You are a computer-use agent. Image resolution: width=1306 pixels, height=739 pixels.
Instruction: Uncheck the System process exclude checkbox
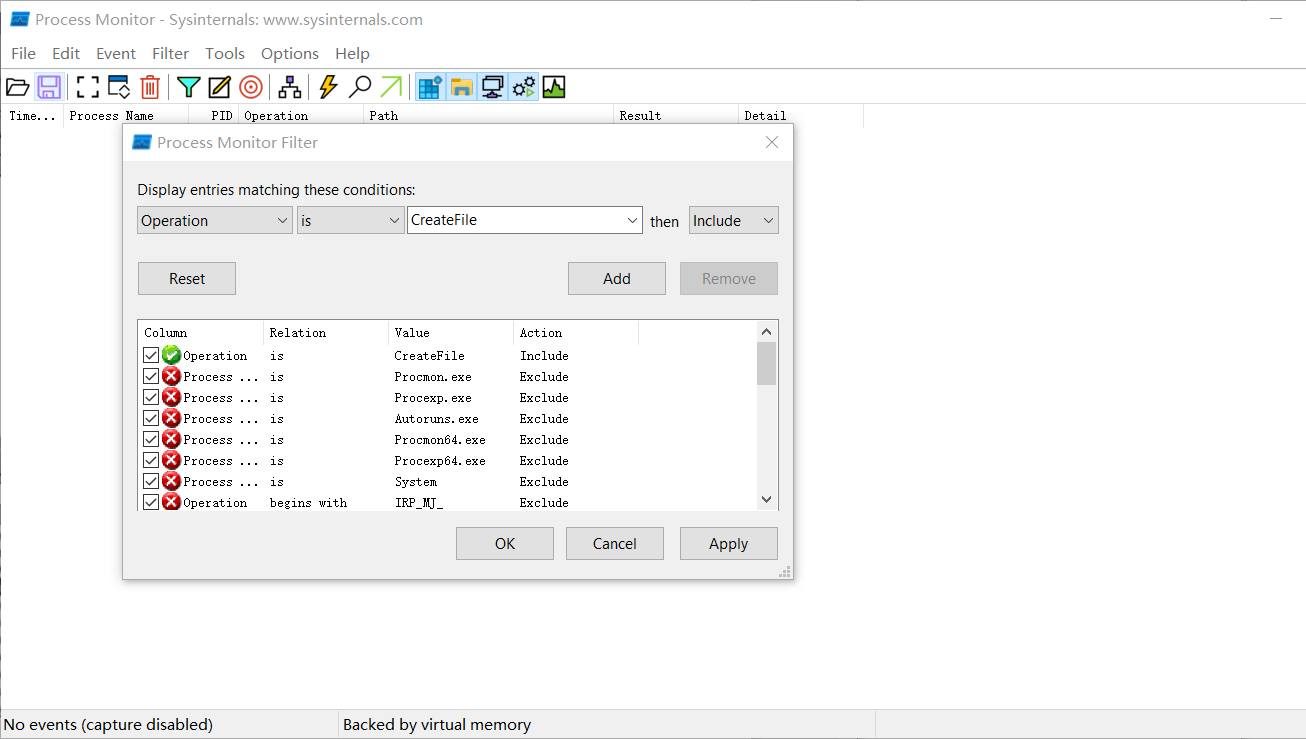(x=151, y=481)
